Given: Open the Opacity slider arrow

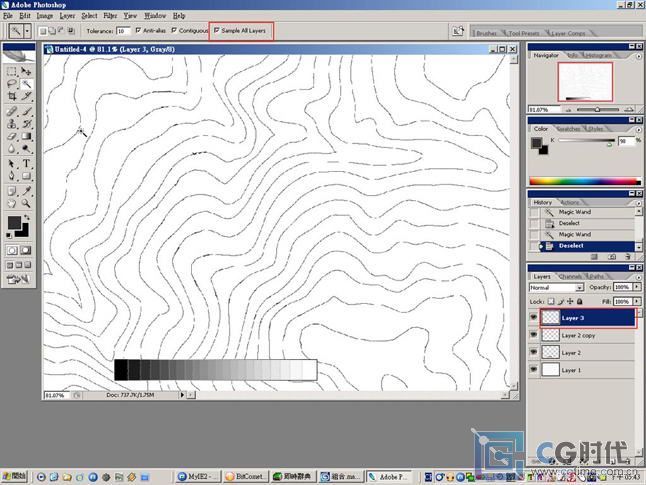Looking at the screenshot, I should pyautogui.click(x=637, y=287).
